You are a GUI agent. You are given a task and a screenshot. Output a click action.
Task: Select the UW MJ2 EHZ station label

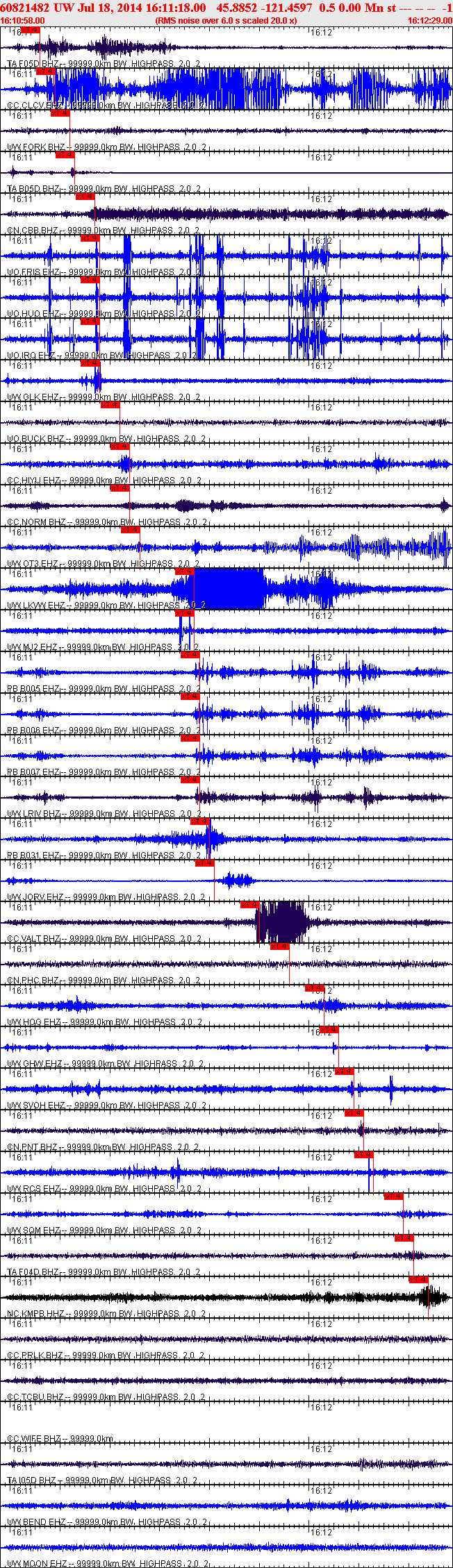click(33, 647)
